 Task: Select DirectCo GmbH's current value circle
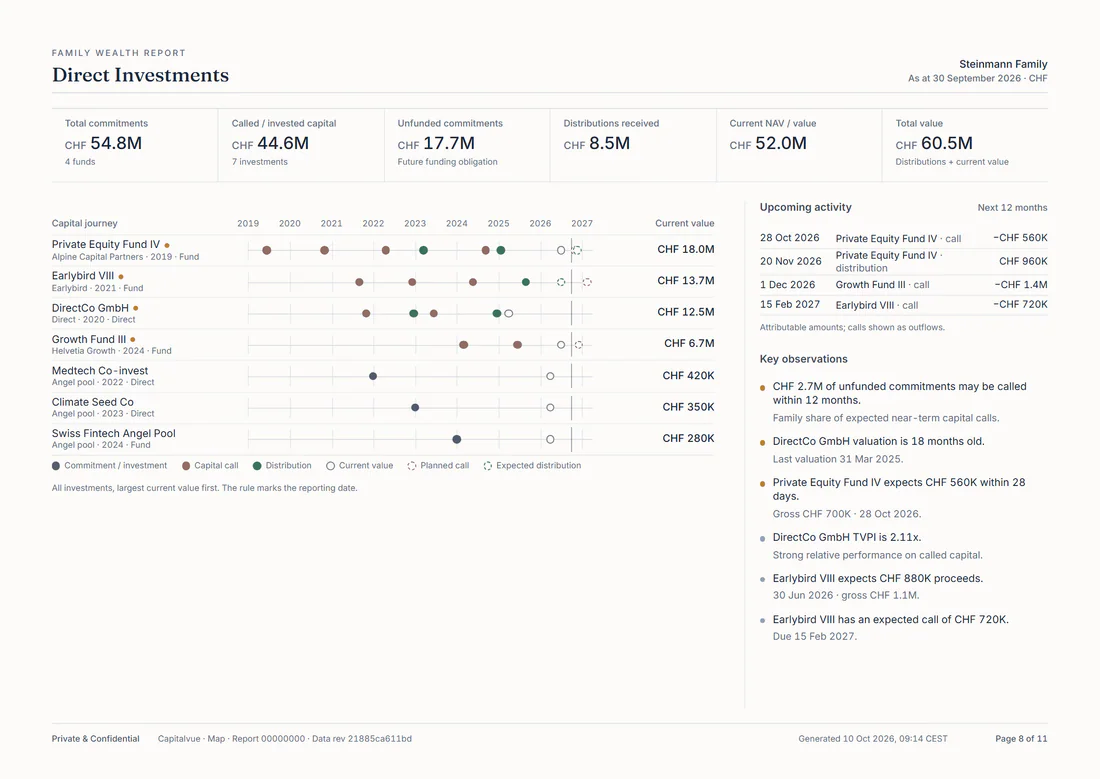tap(509, 314)
